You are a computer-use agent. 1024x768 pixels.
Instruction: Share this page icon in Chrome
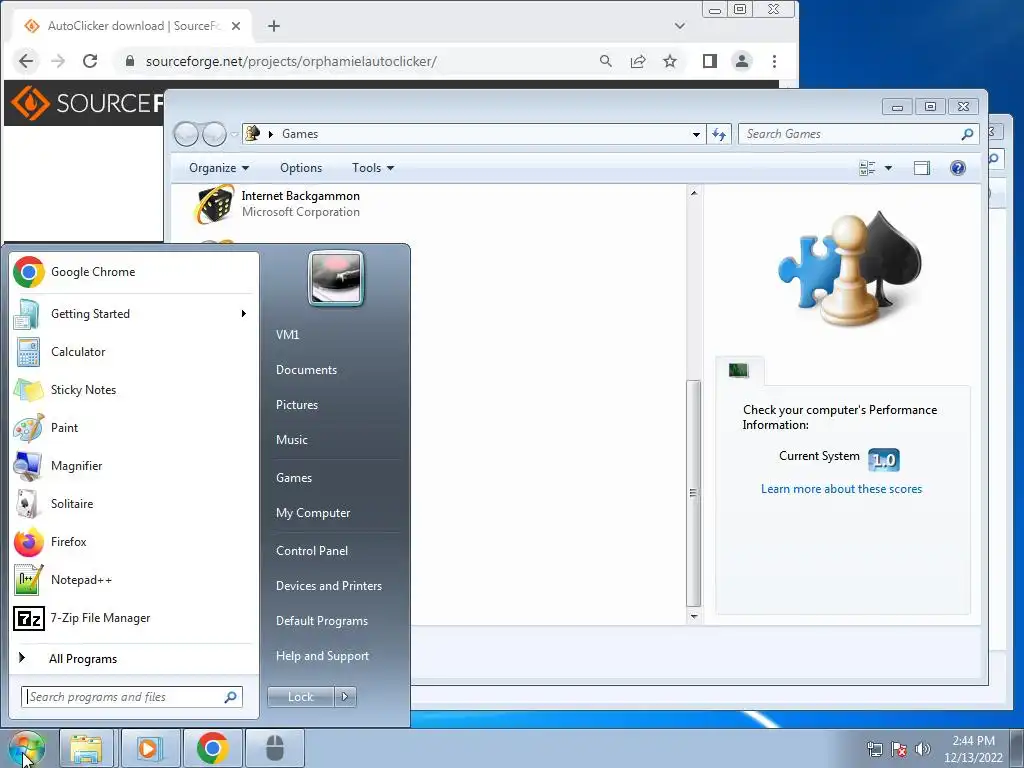[x=637, y=61]
